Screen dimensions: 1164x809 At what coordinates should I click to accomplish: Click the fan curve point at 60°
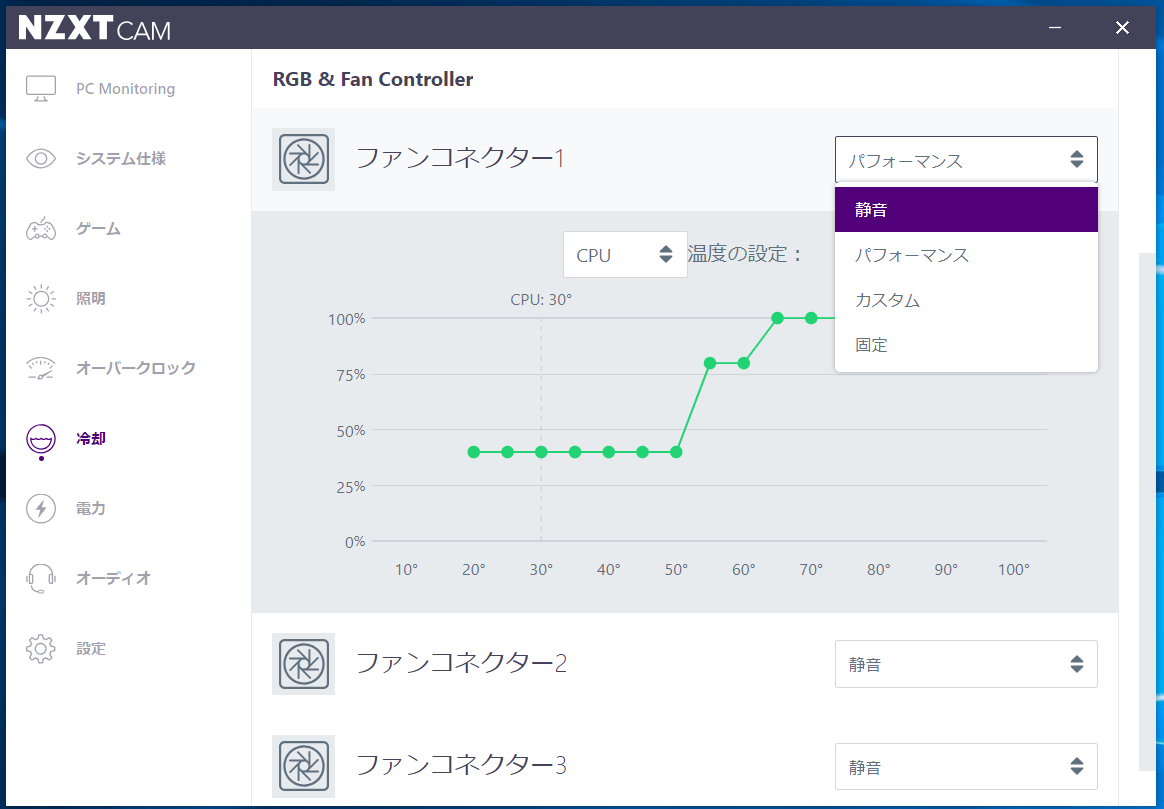(x=744, y=363)
